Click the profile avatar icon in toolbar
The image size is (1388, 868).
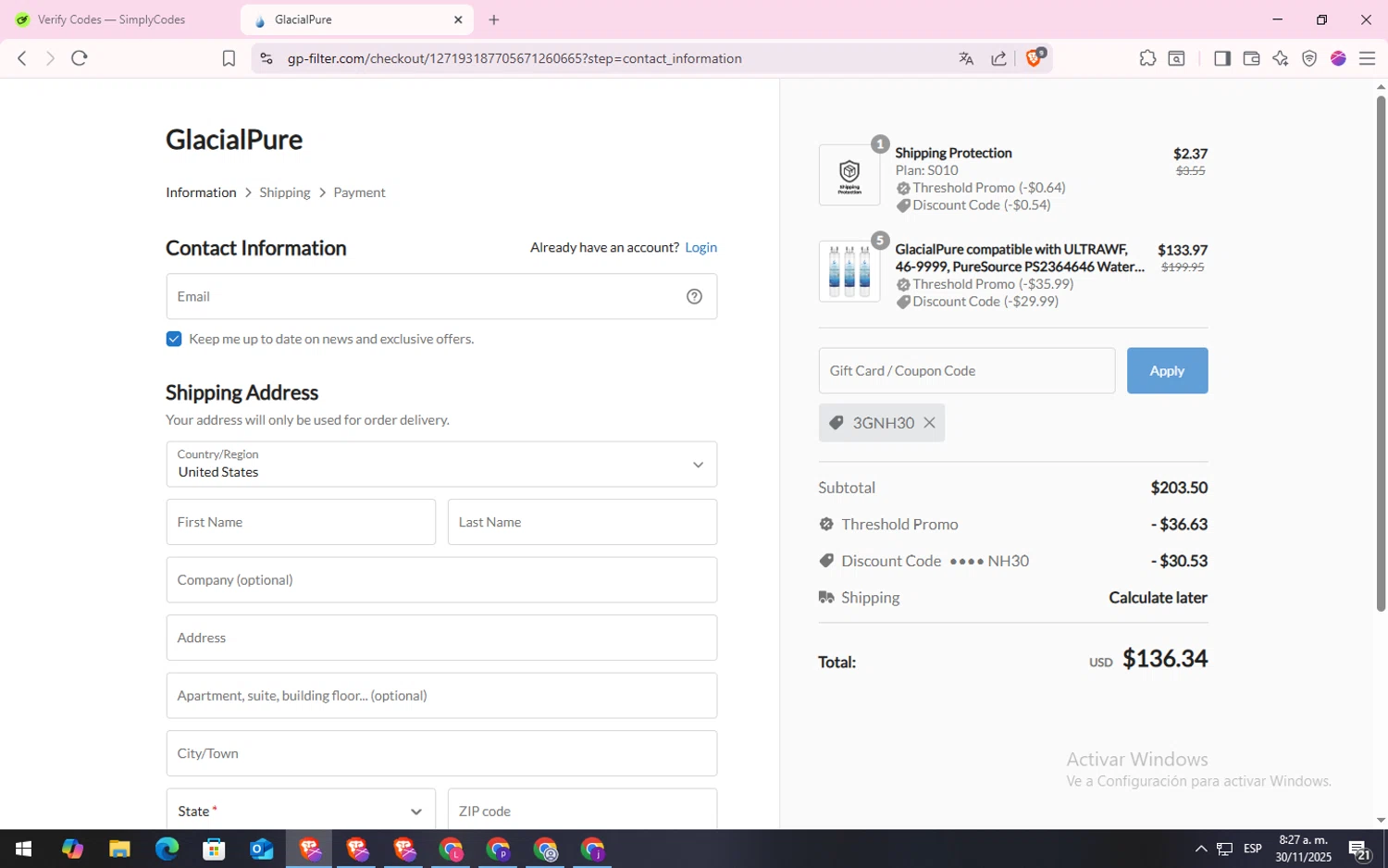click(x=1338, y=58)
